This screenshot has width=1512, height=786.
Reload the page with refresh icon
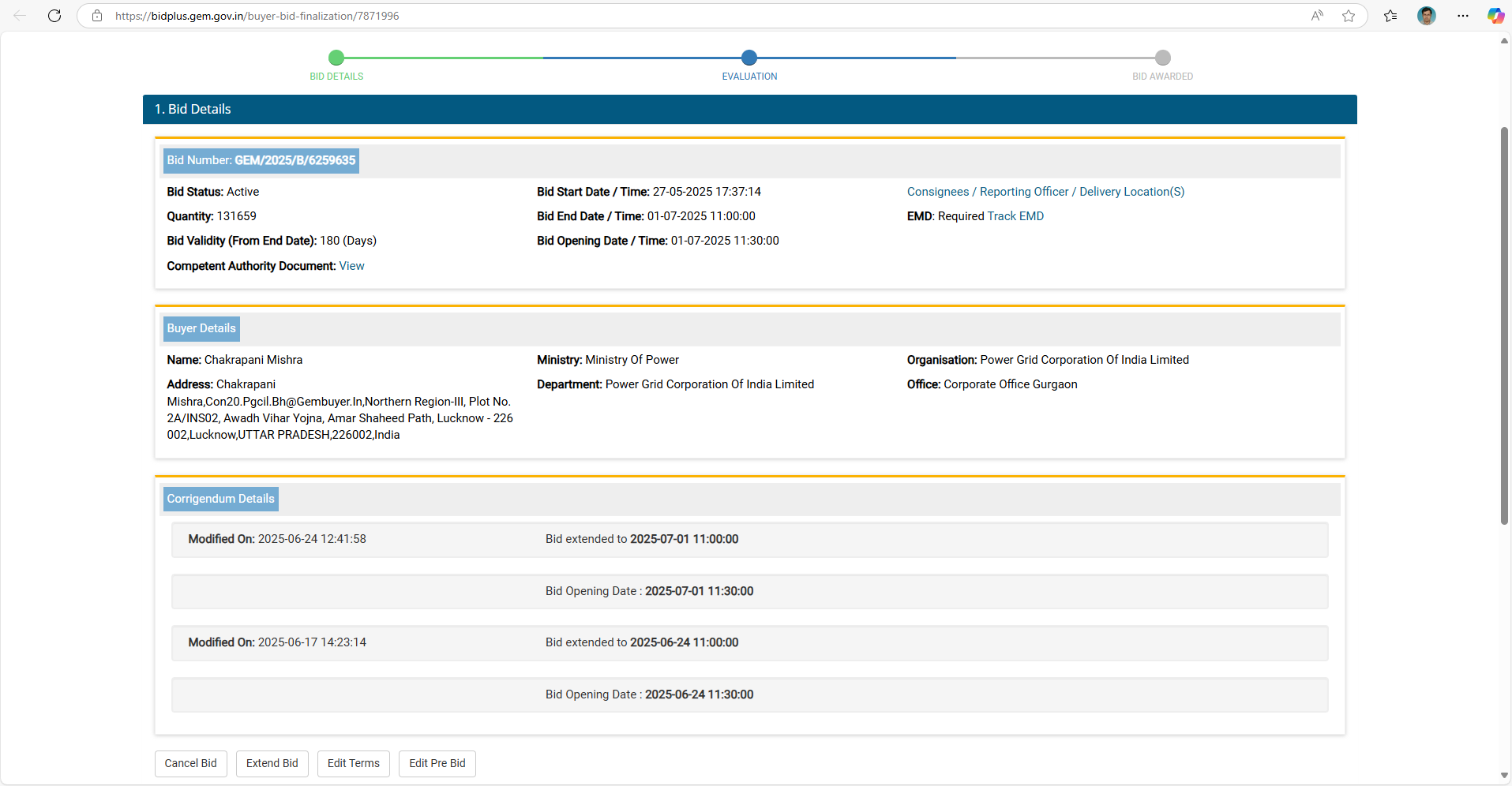[x=54, y=16]
